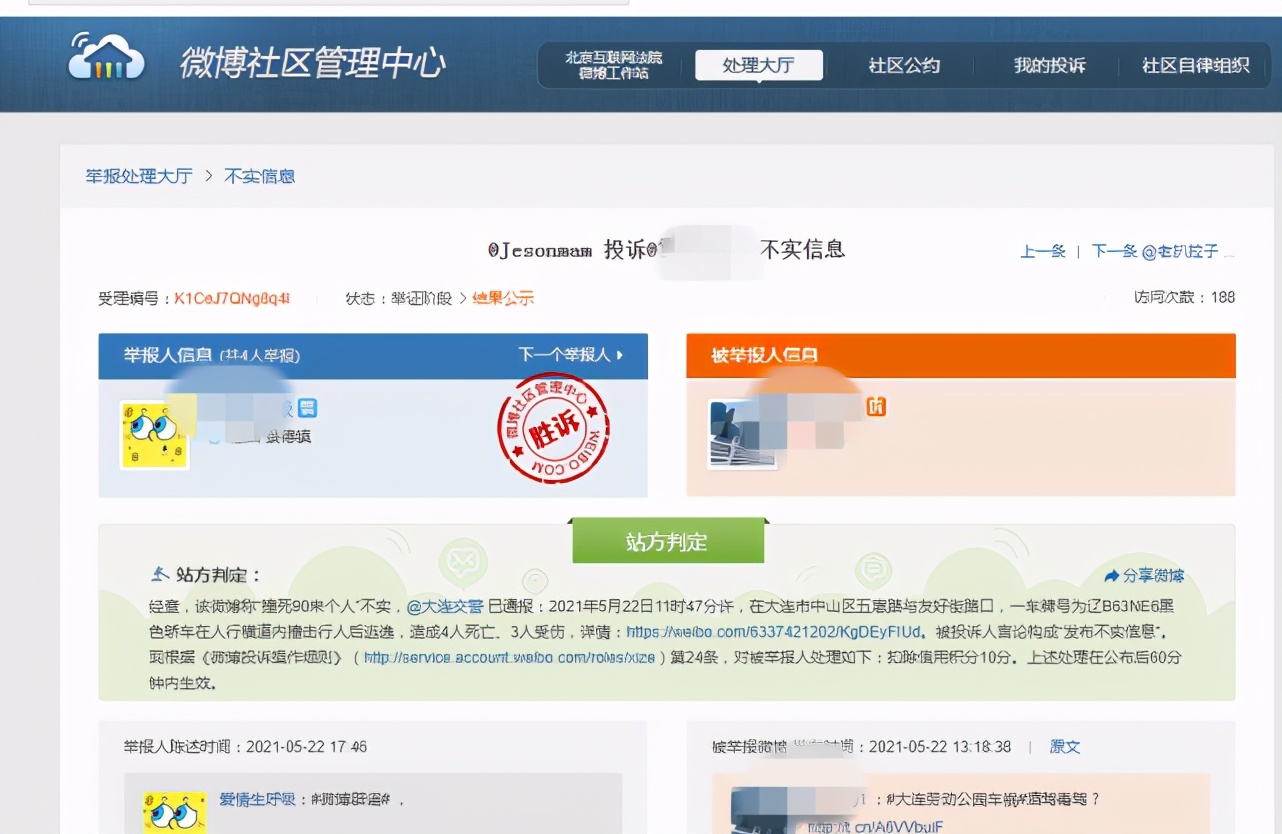Go to previous case 上一条
The height and width of the screenshot is (834, 1282).
pyautogui.click(x=1043, y=251)
